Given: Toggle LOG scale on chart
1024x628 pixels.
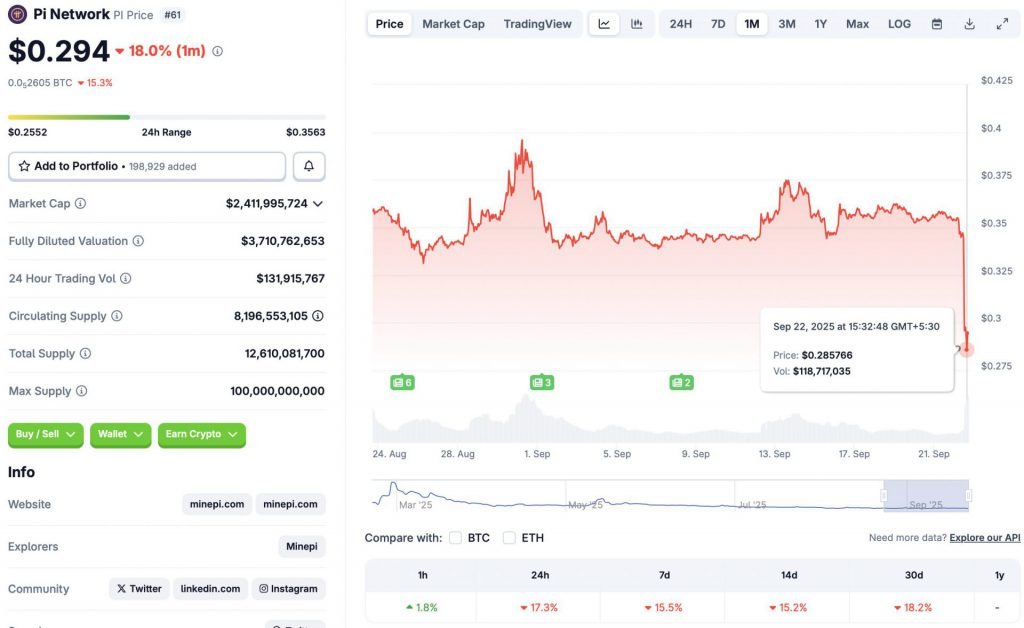Looking at the screenshot, I should point(899,24).
